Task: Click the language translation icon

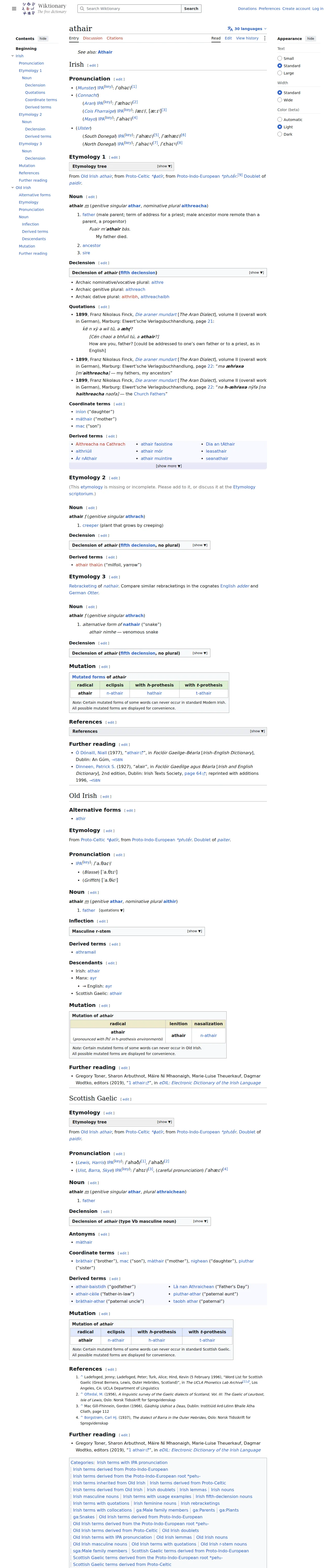Action: pos(230,28)
